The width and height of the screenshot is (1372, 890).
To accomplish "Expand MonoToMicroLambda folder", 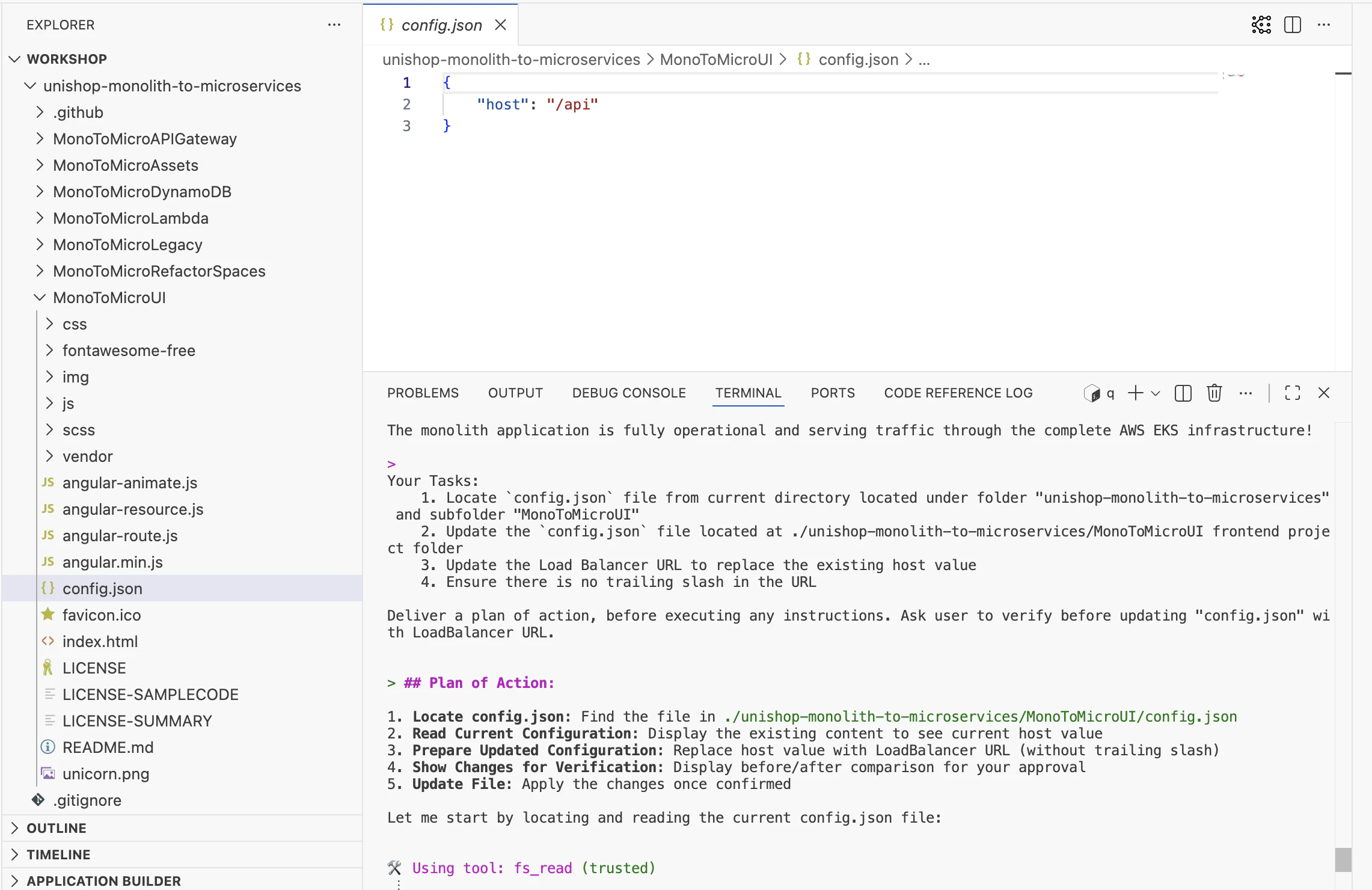I will pyautogui.click(x=182, y=218).
